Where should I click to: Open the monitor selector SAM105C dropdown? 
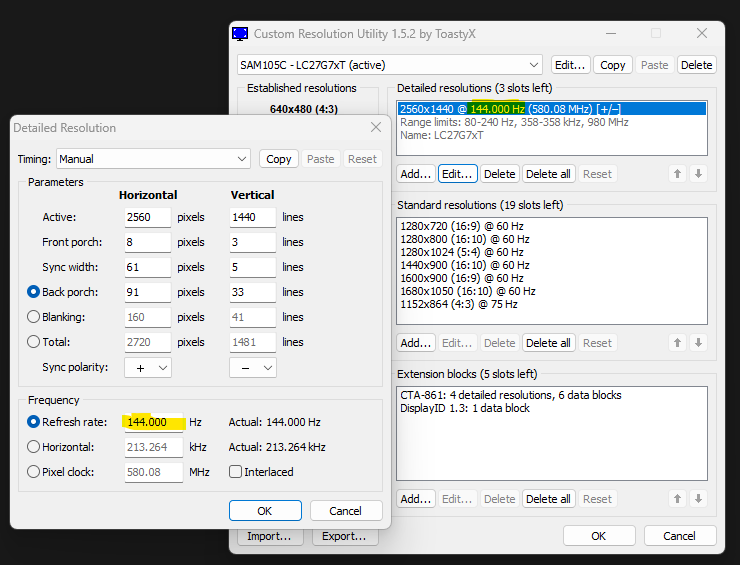pos(389,65)
